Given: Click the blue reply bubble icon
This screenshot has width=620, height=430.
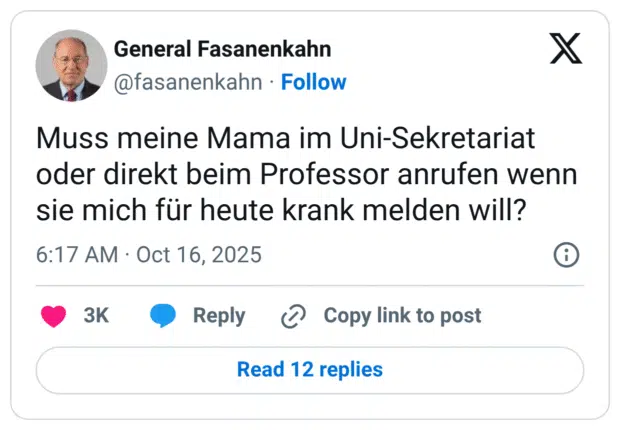Looking at the screenshot, I should click(x=163, y=316).
